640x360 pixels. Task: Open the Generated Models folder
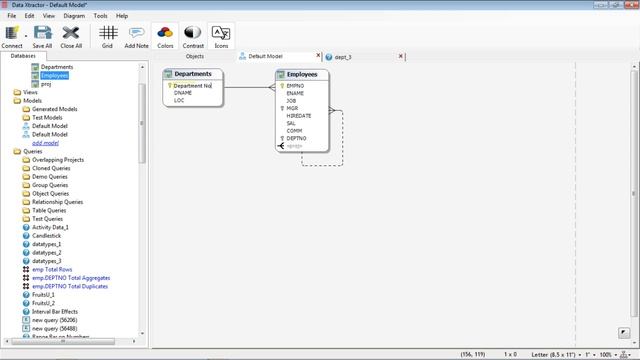pos(54,109)
